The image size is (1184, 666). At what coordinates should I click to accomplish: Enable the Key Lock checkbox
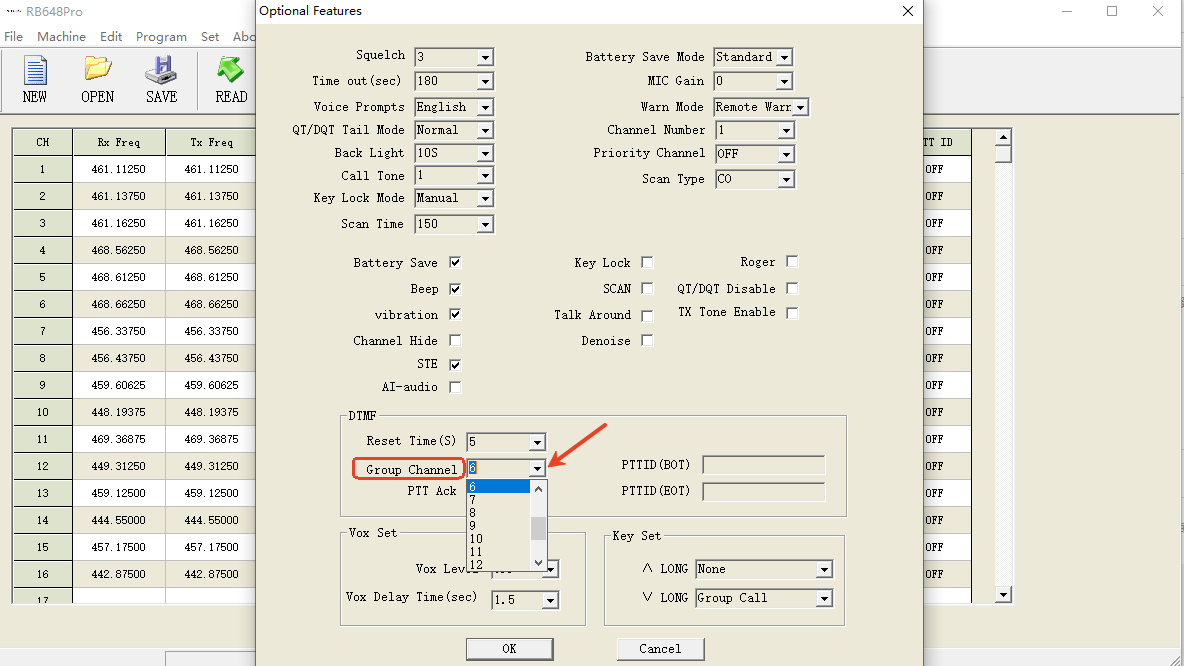pyautogui.click(x=647, y=263)
